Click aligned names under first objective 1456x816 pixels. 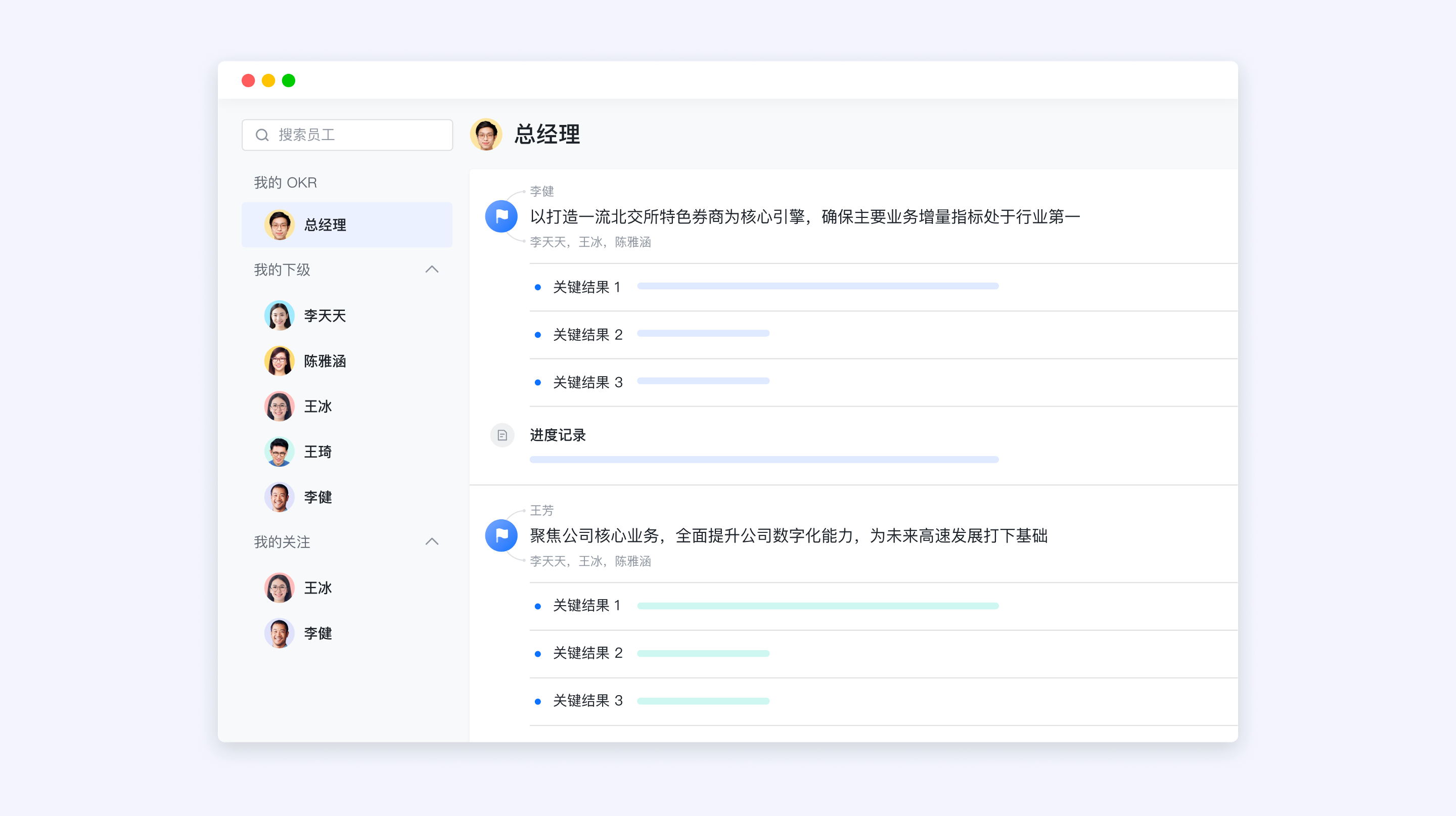pyautogui.click(x=590, y=242)
